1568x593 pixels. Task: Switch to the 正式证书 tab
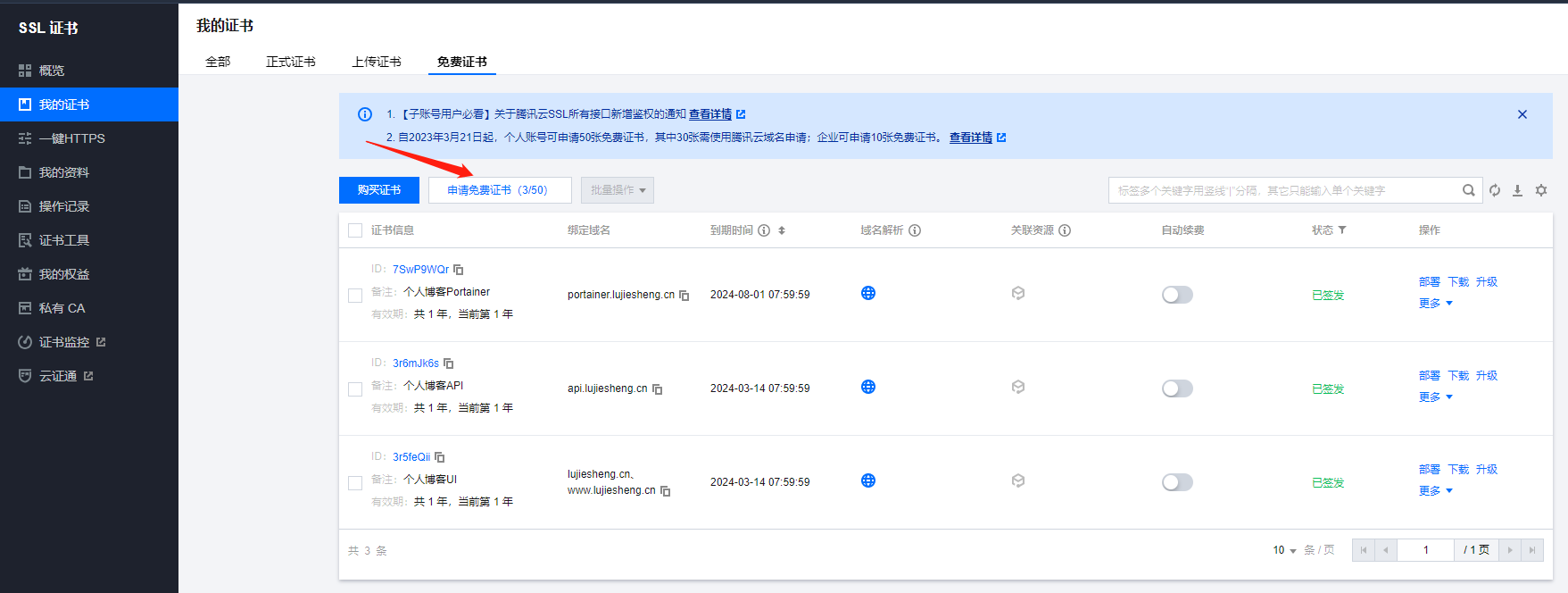[291, 62]
